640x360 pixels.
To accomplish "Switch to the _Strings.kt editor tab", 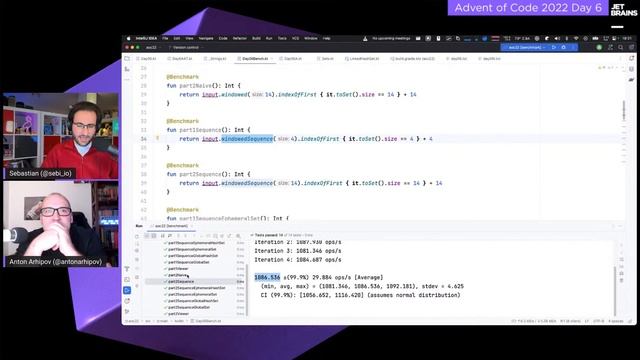I will [x=215, y=59].
